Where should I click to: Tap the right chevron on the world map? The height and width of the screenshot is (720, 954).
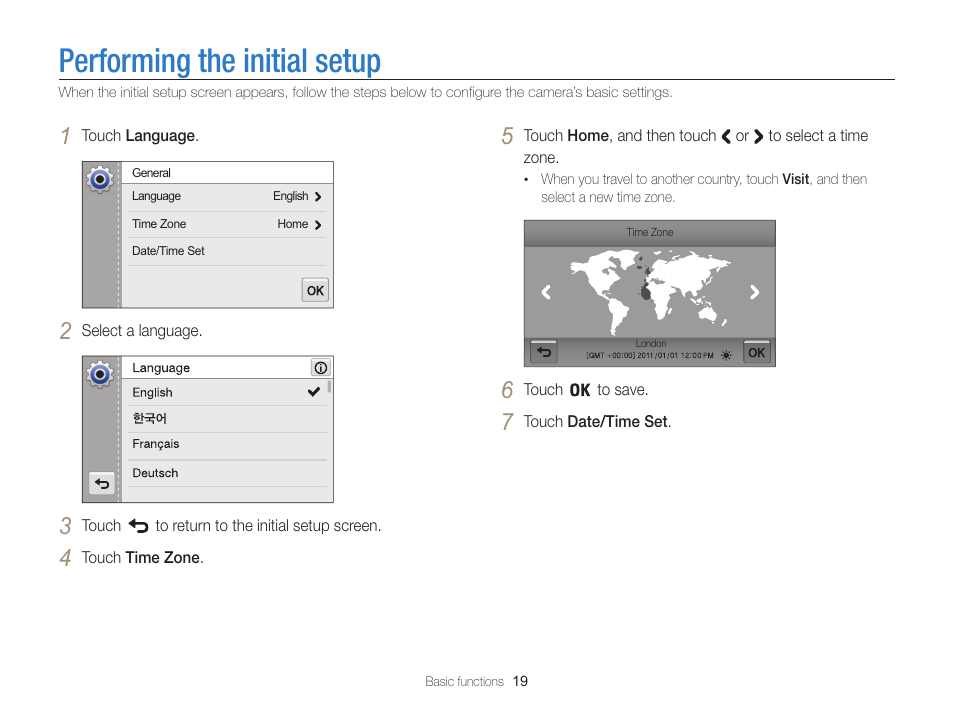[x=754, y=292]
